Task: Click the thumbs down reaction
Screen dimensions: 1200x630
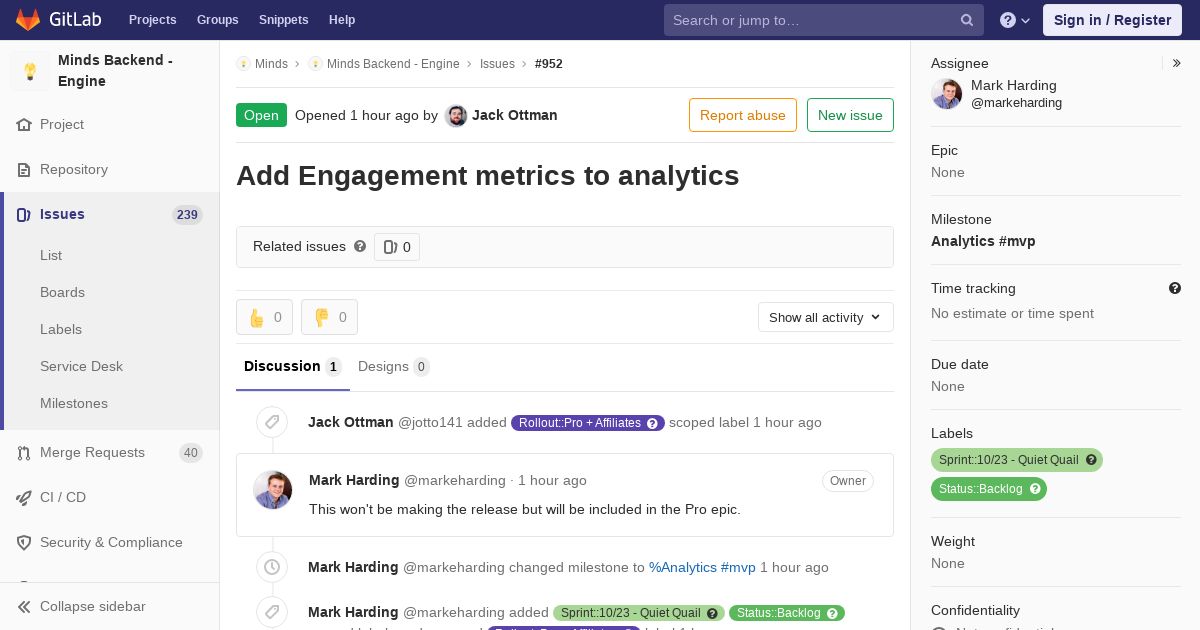Action: coord(329,317)
